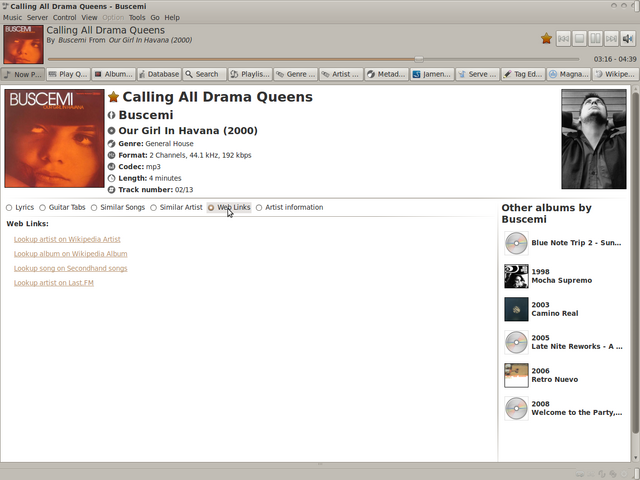Open the 2005 Late Nite Reworks album
Viewport: 640px width, 480px height.
click(564, 342)
